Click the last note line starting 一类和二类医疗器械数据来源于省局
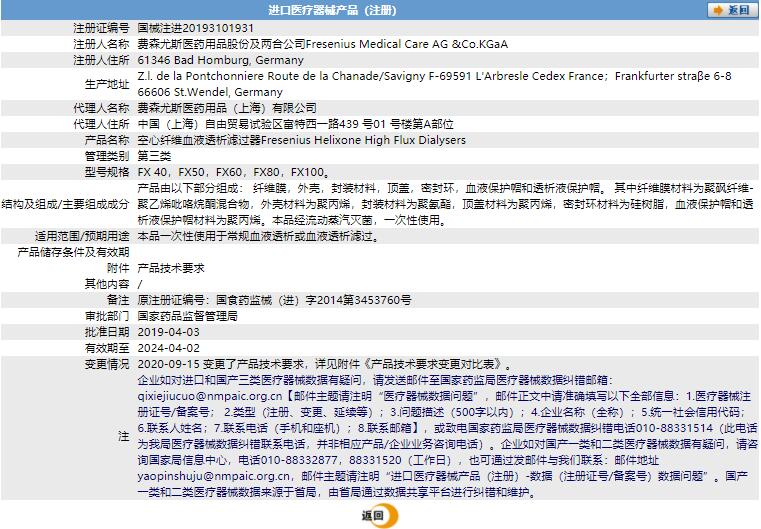This screenshot has width=761, height=529. click(337, 493)
